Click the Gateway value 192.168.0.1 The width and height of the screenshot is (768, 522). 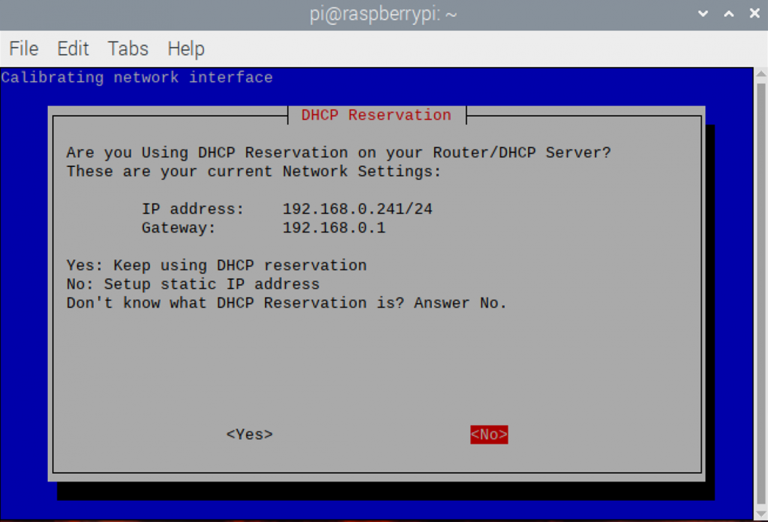pyautogui.click(x=333, y=228)
